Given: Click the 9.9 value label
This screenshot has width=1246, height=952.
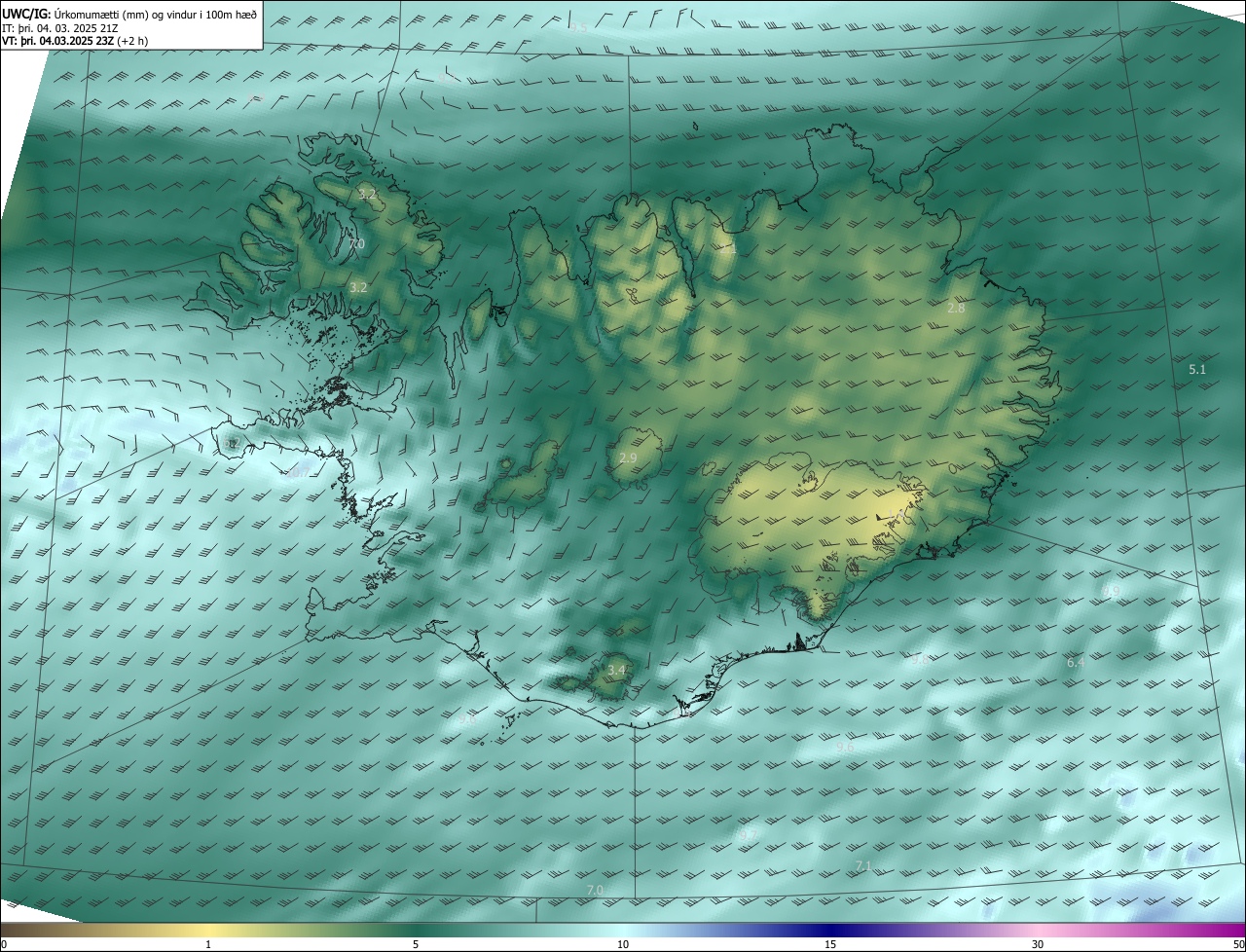Looking at the screenshot, I should click(1112, 591).
